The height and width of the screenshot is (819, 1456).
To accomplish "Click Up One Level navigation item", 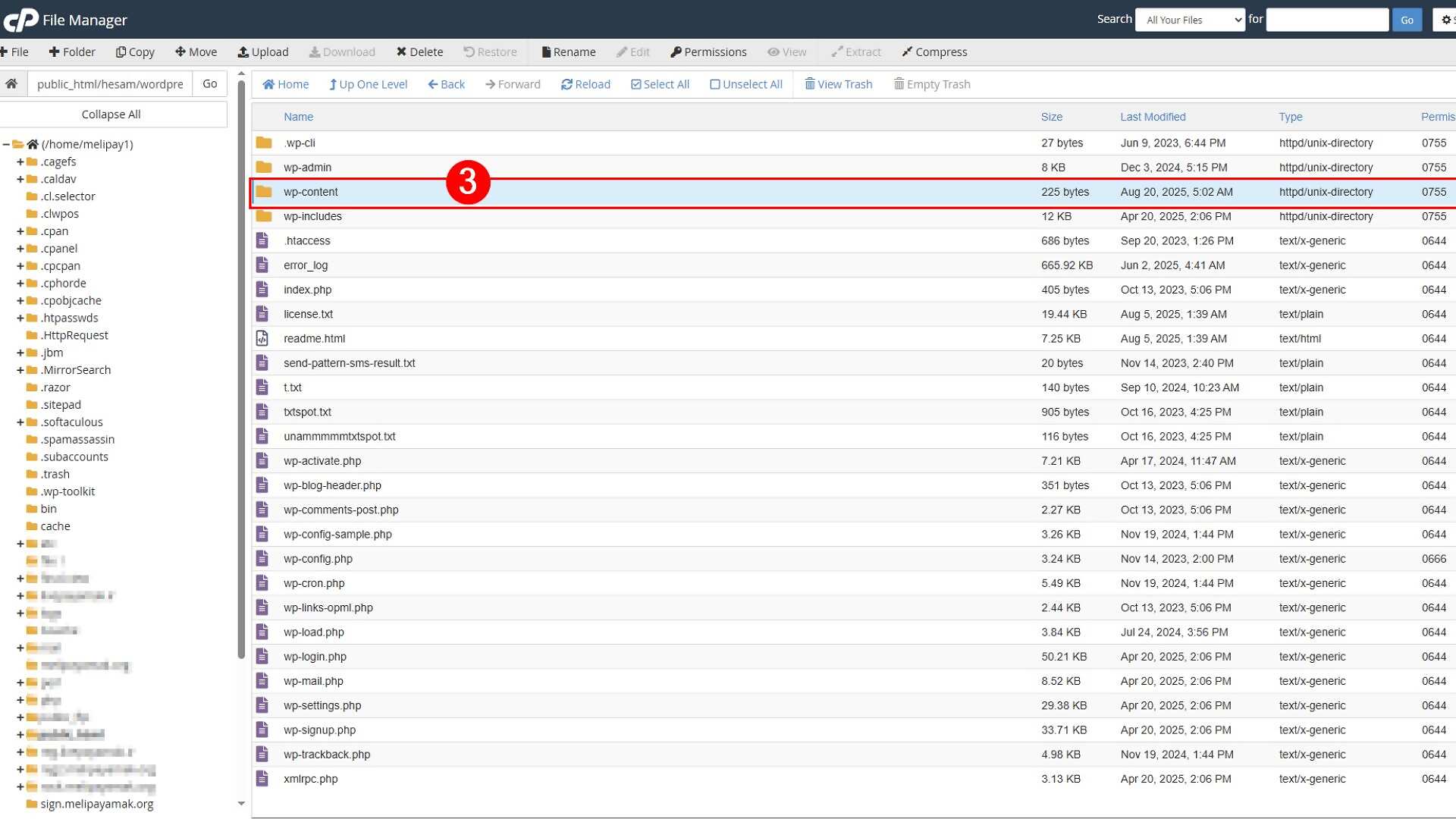I will point(368,84).
